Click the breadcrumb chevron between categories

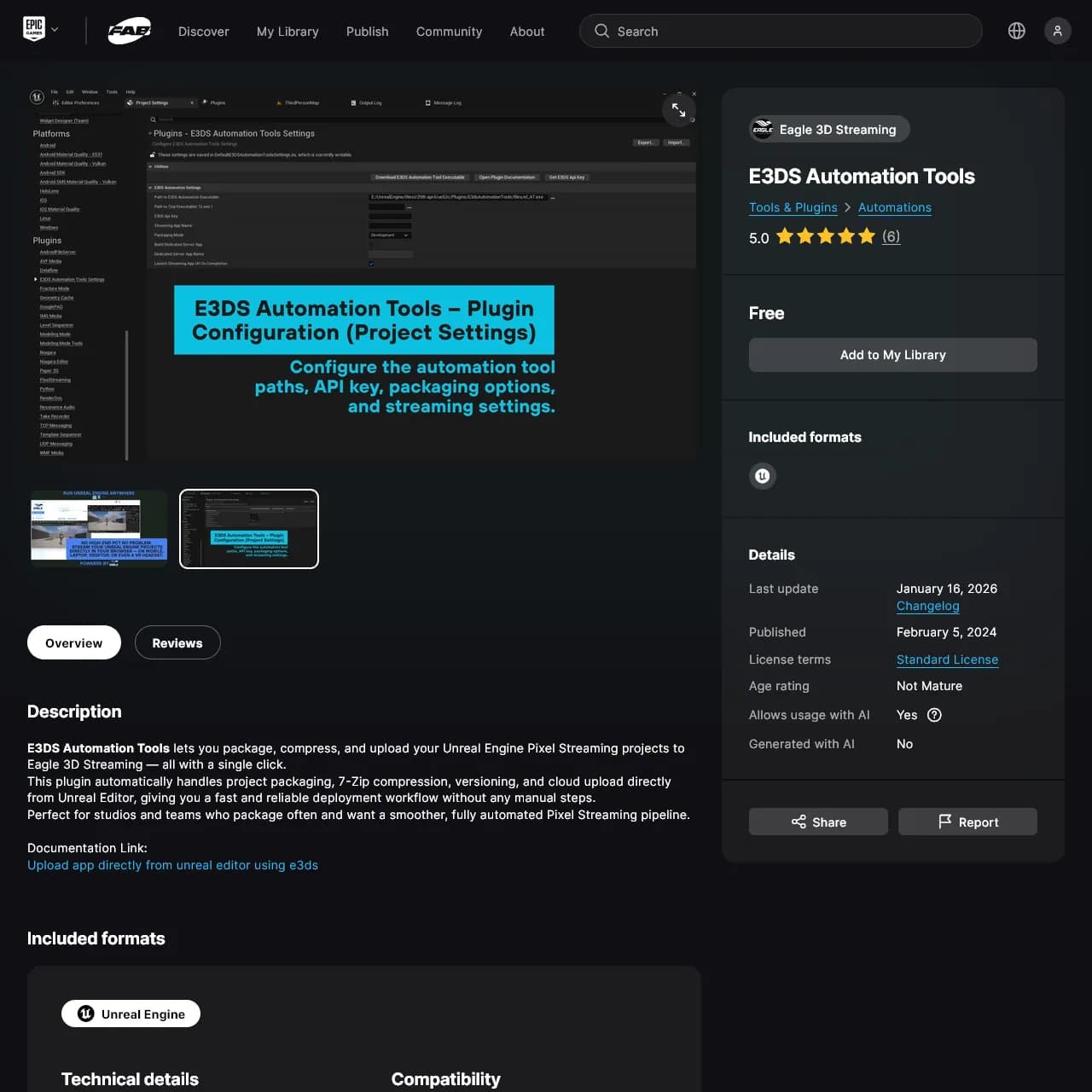[x=848, y=207]
